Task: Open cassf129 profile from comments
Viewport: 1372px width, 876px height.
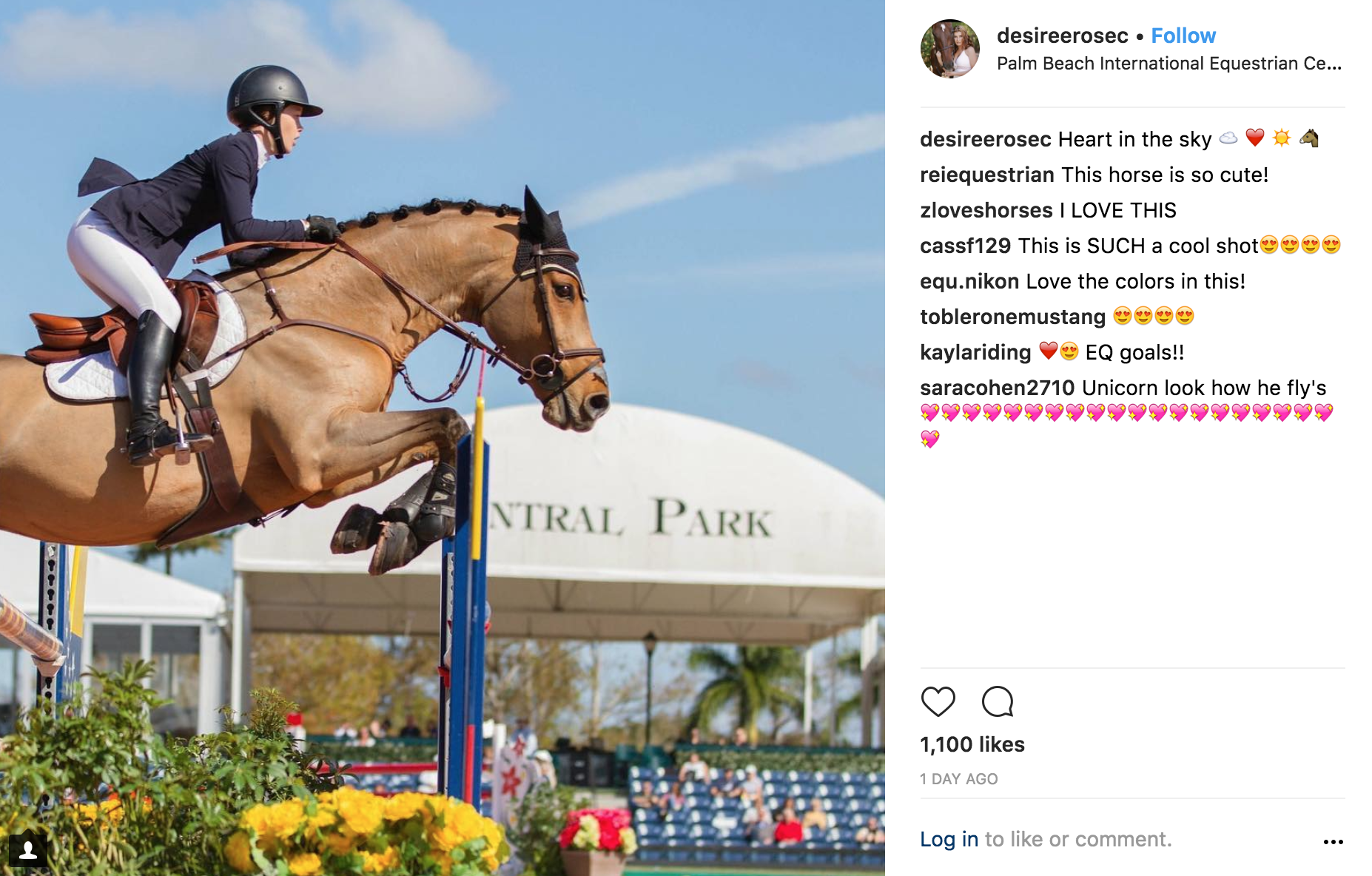Action: click(x=965, y=246)
